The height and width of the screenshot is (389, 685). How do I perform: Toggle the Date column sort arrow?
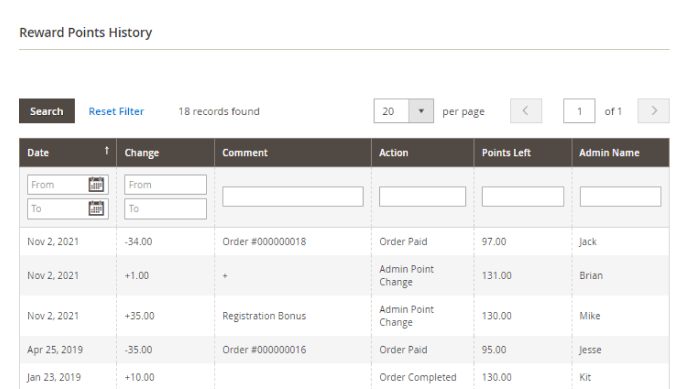[107, 151]
